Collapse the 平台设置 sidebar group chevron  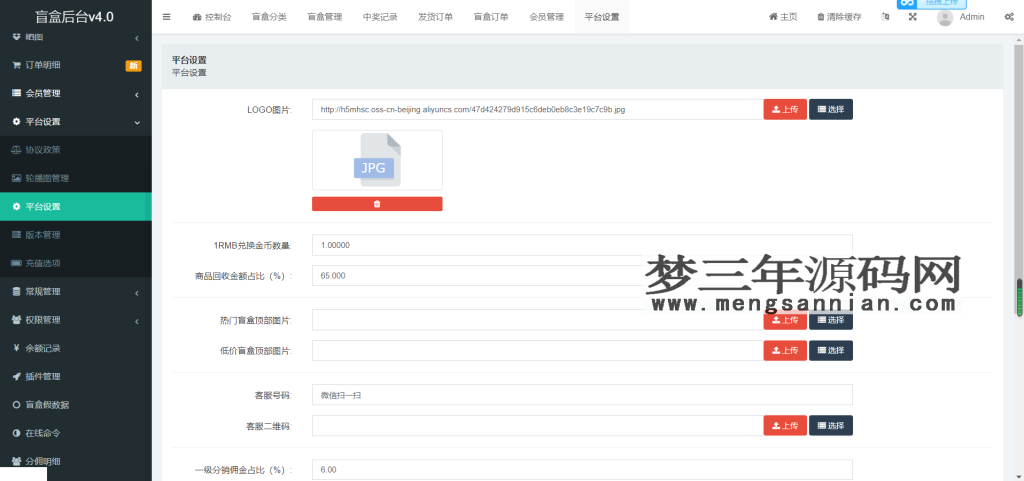pos(136,122)
